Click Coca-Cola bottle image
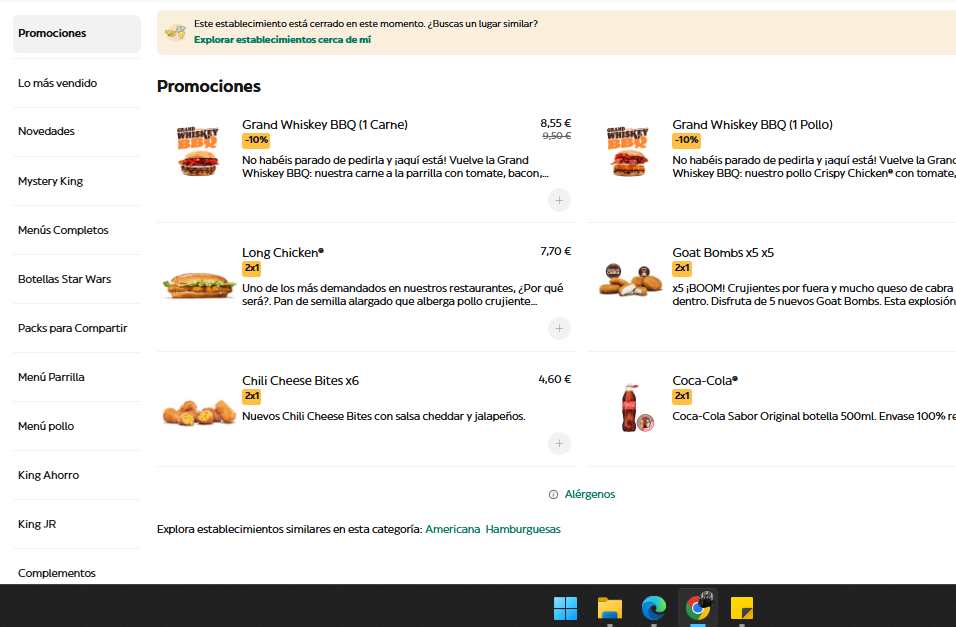Image resolution: width=956 pixels, height=627 pixels. [637, 408]
